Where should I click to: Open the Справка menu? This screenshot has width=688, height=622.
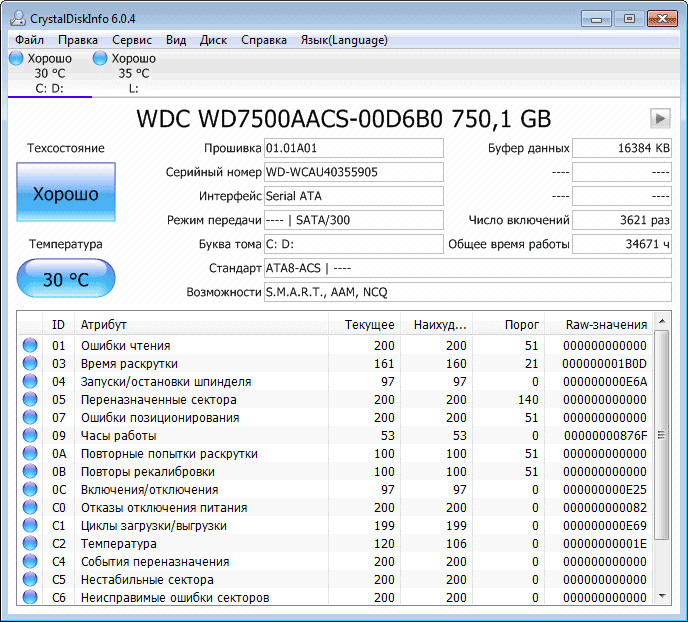[x=264, y=40]
